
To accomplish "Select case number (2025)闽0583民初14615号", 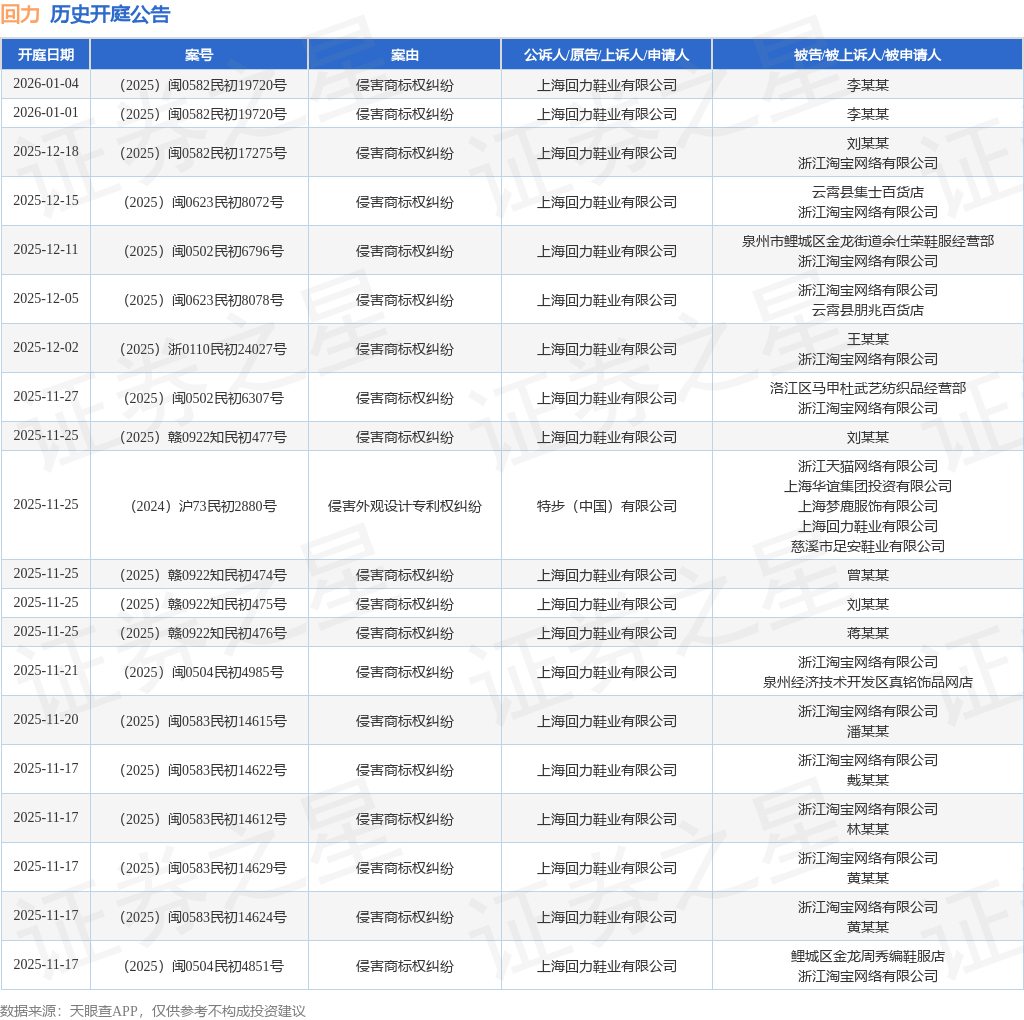I will (x=203, y=721).
